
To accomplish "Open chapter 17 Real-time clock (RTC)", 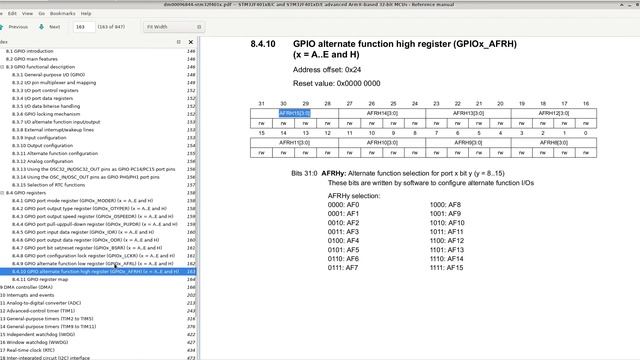I will pos(27,350).
